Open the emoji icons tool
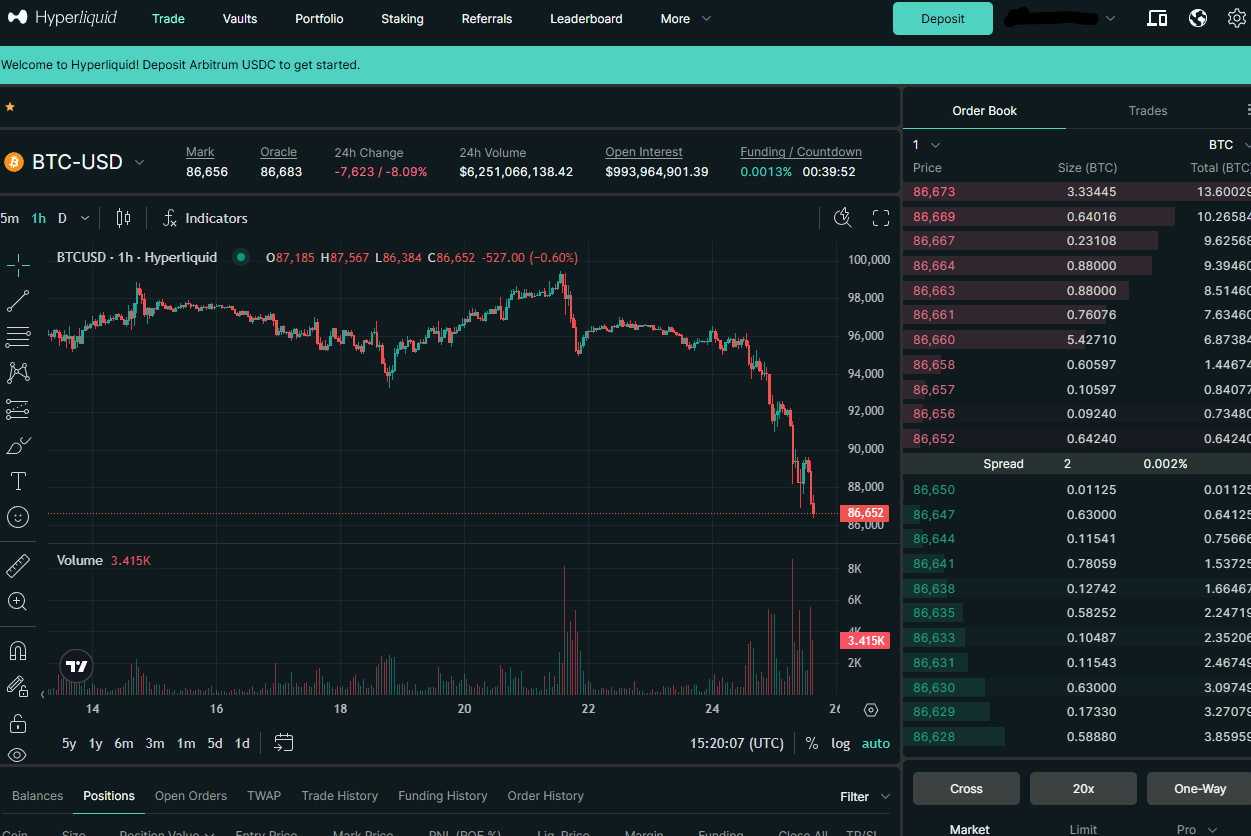 [x=18, y=517]
